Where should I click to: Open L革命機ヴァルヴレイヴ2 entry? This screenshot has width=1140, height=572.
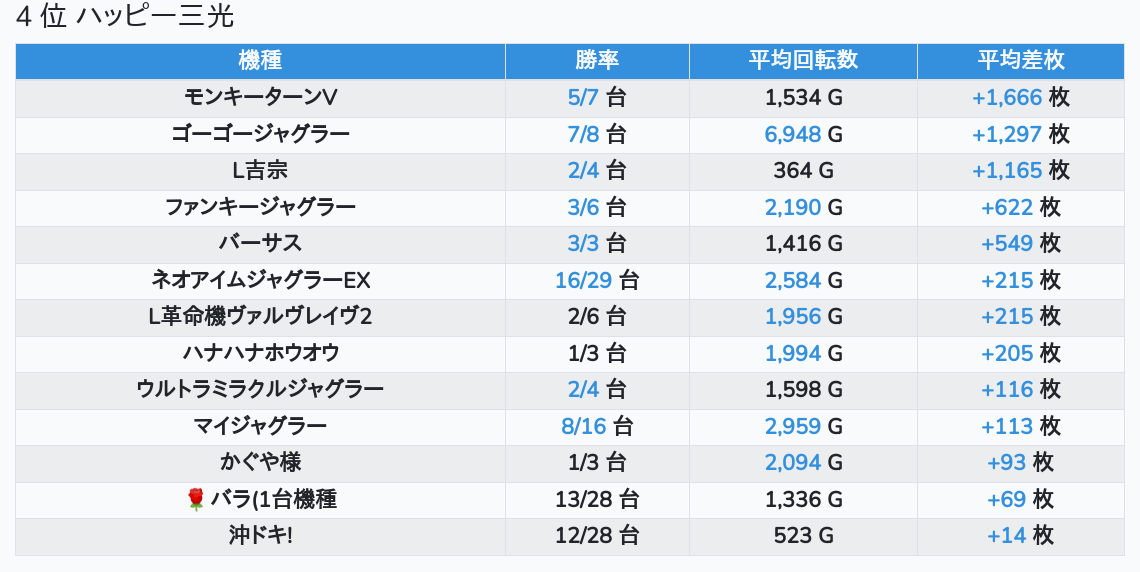coord(260,316)
